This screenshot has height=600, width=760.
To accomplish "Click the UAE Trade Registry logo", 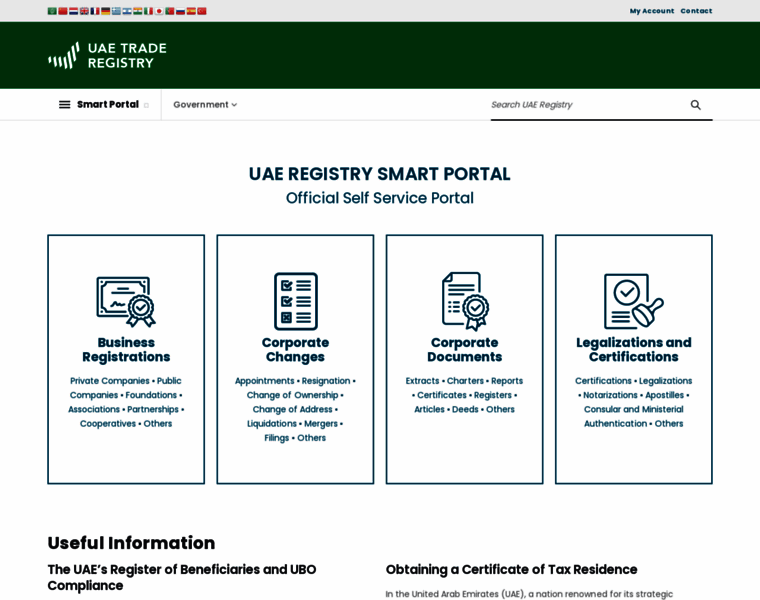I will tap(107, 55).
